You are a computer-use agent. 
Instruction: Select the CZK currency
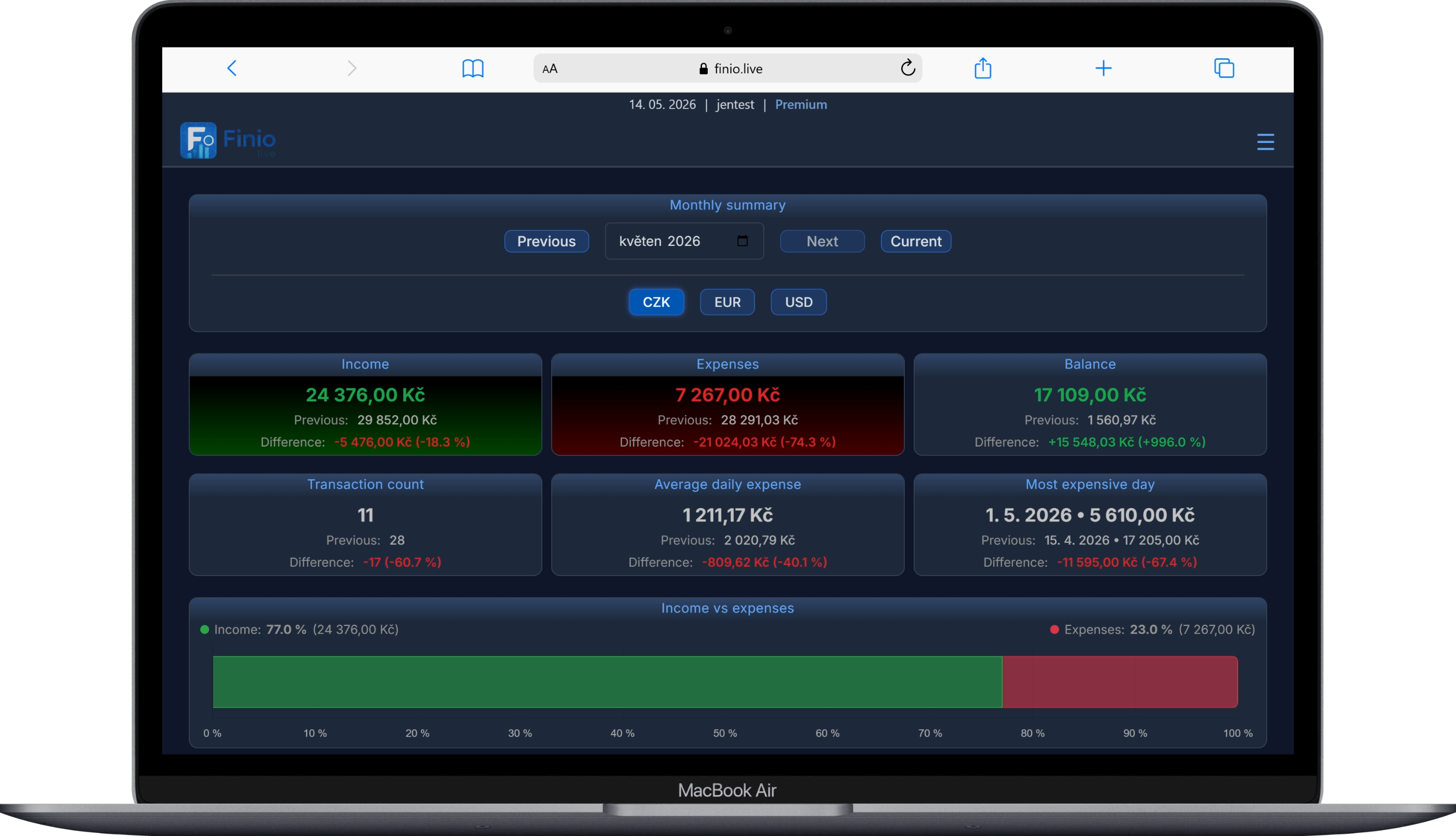pyautogui.click(x=656, y=302)
